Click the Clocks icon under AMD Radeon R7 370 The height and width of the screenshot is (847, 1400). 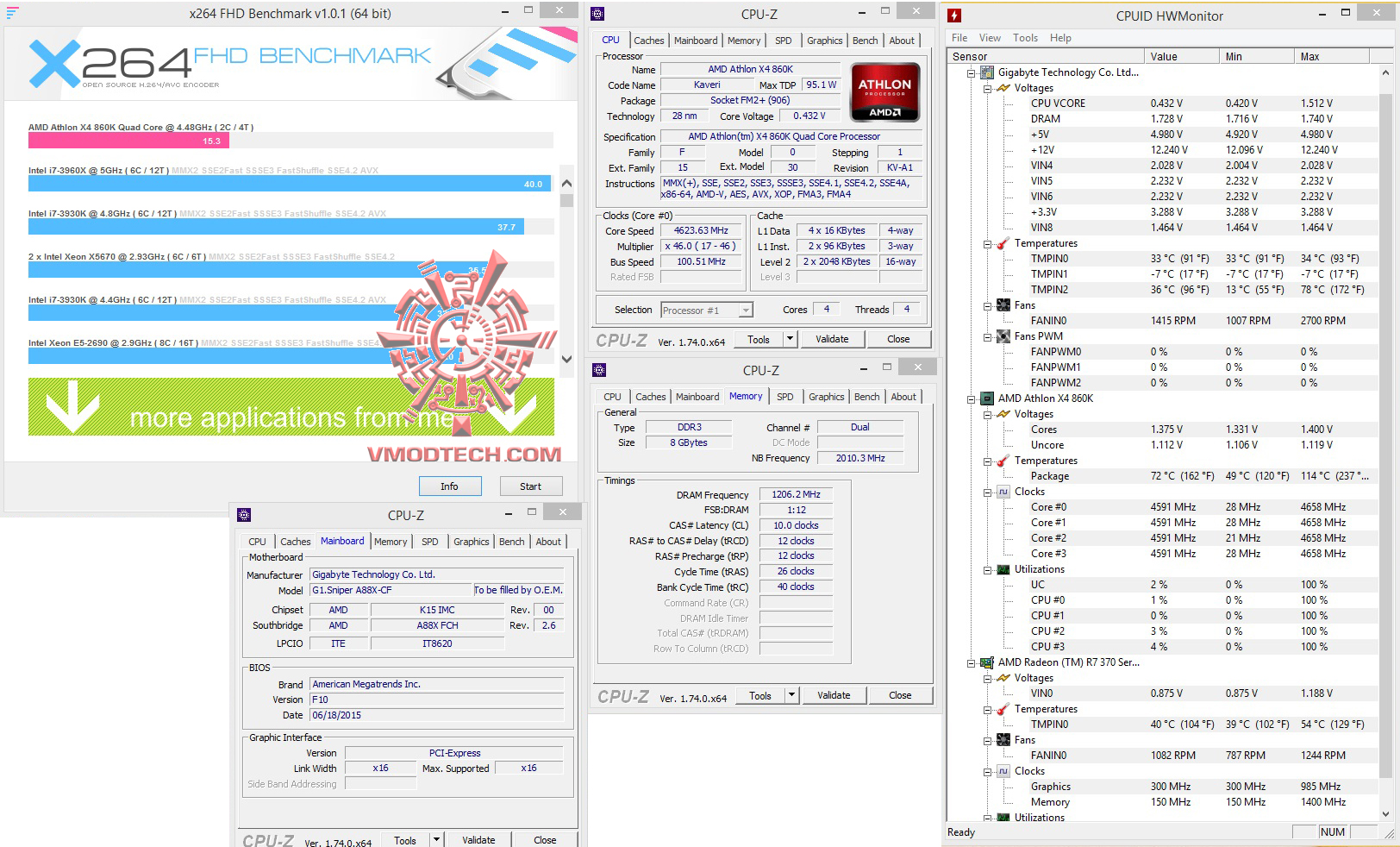coord(1003,771)
